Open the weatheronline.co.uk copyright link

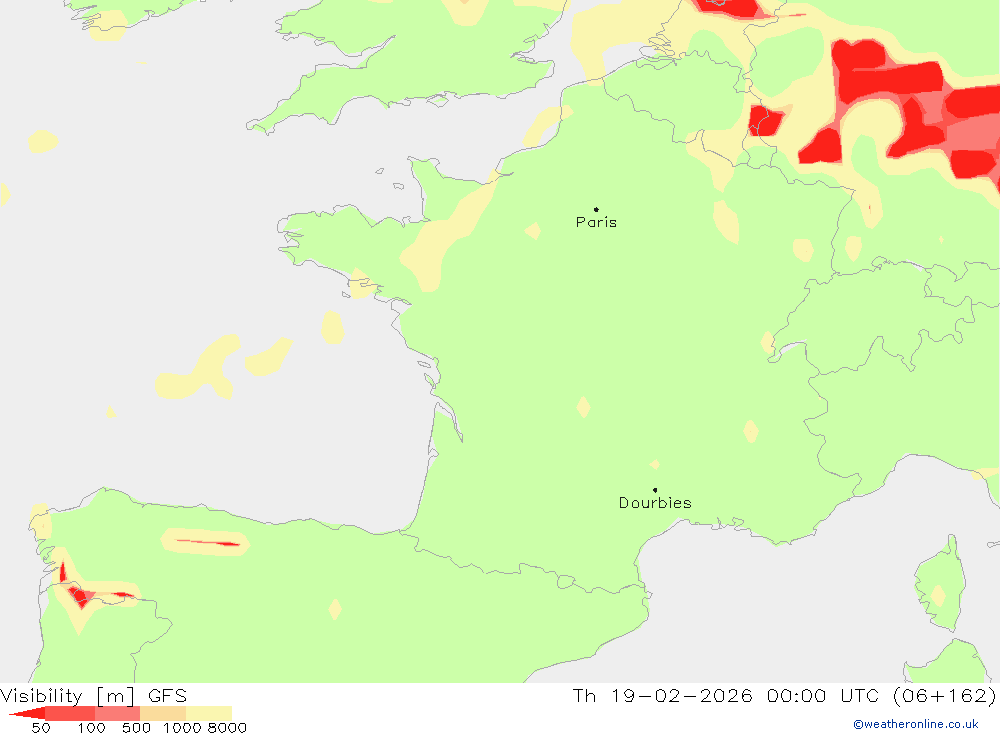tap(916, 724)
